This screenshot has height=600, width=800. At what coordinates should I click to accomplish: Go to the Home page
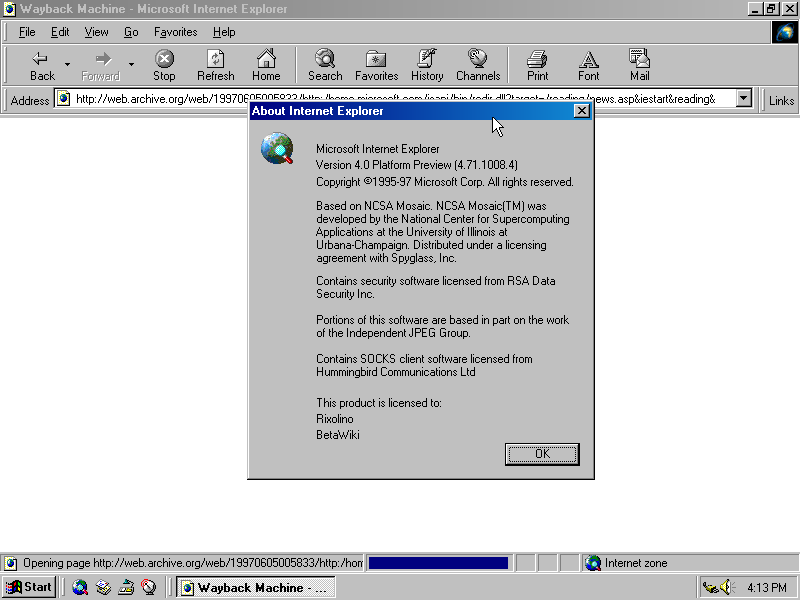tap(266, 65)
